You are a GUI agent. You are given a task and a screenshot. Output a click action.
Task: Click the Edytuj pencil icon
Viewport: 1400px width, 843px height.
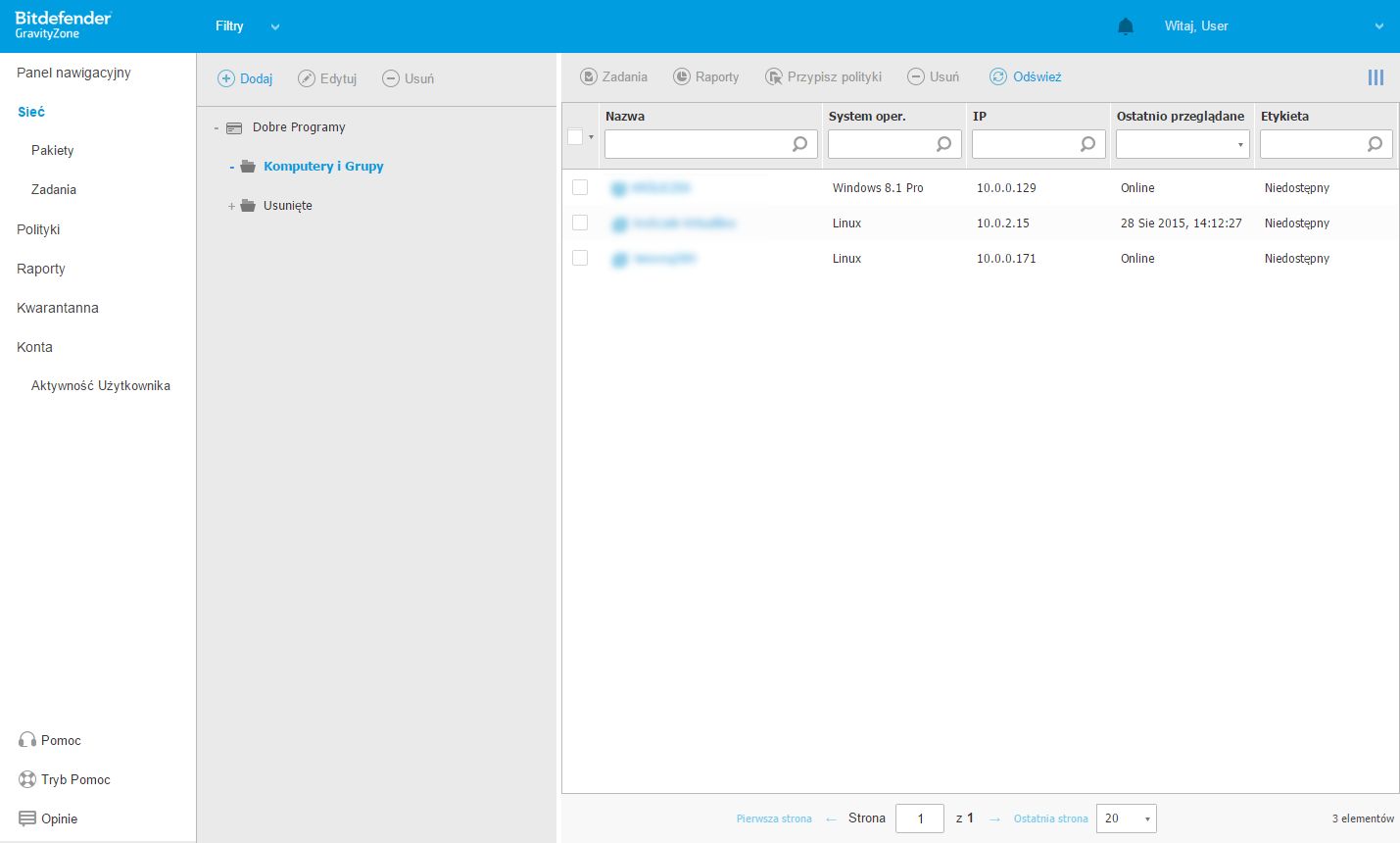tap(307, 78)
